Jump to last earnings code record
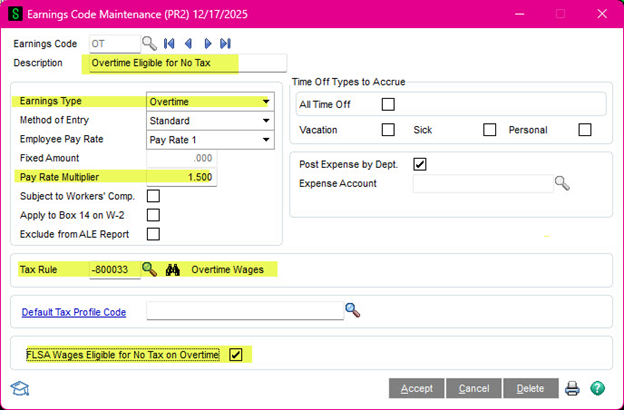The image size is (624, 410). coord(225,43)
